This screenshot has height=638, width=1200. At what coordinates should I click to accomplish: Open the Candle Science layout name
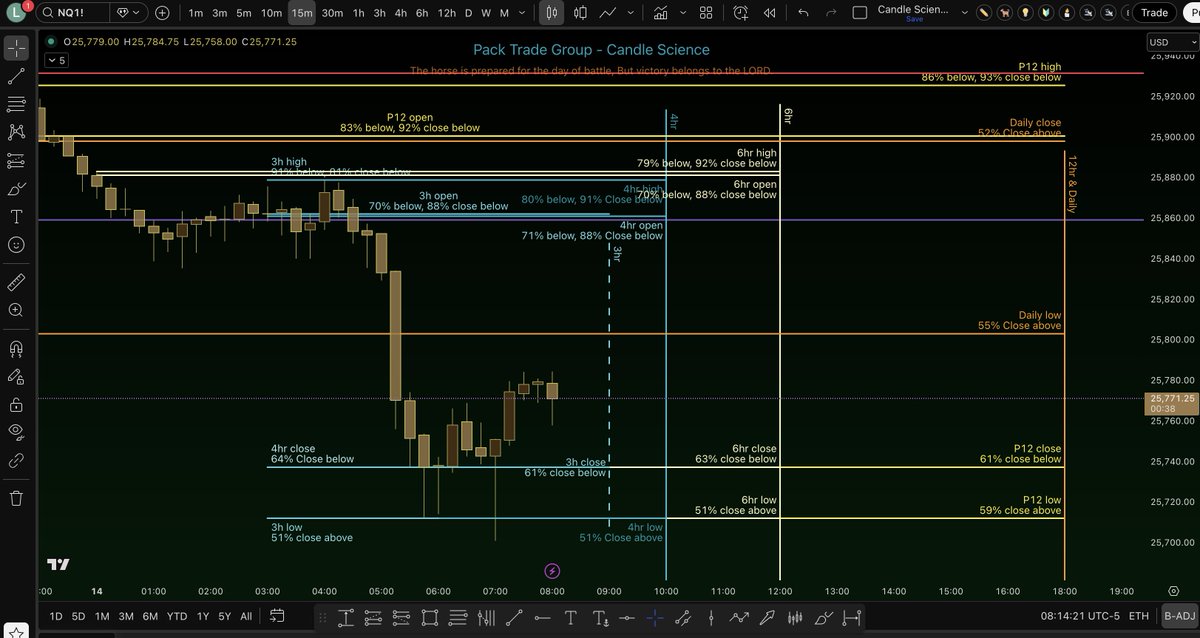pyautogui.click(x=914, y=10)
